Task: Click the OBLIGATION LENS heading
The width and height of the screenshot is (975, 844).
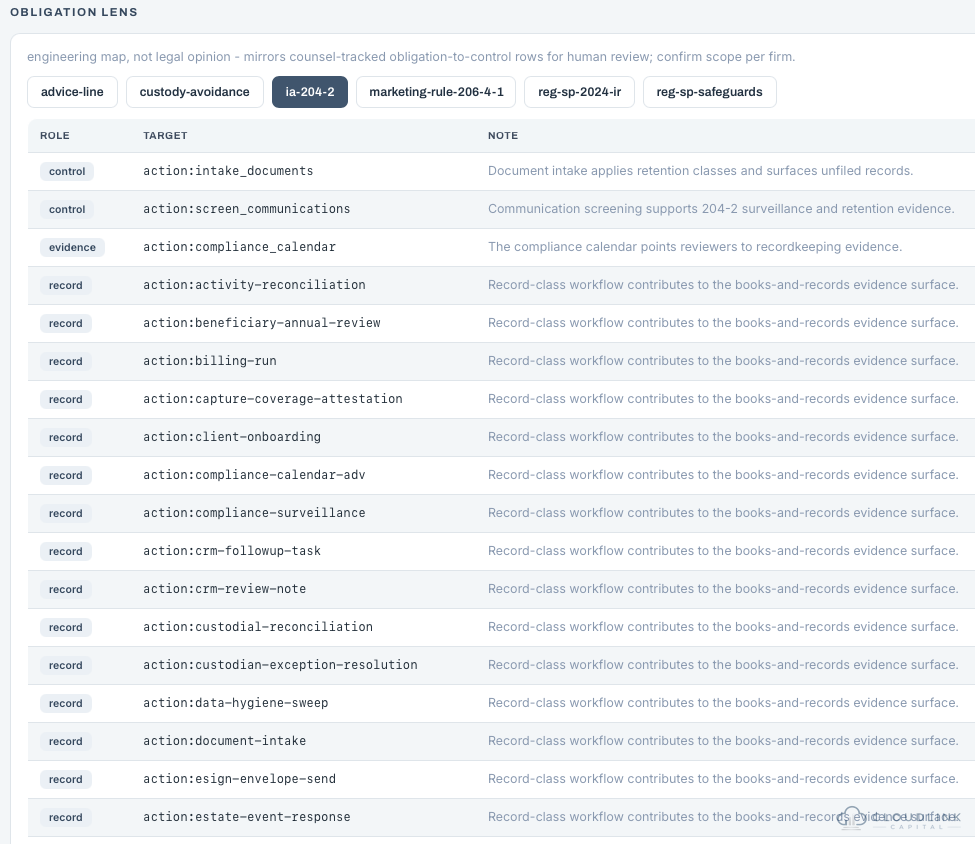Action: [x=74, y=12]
